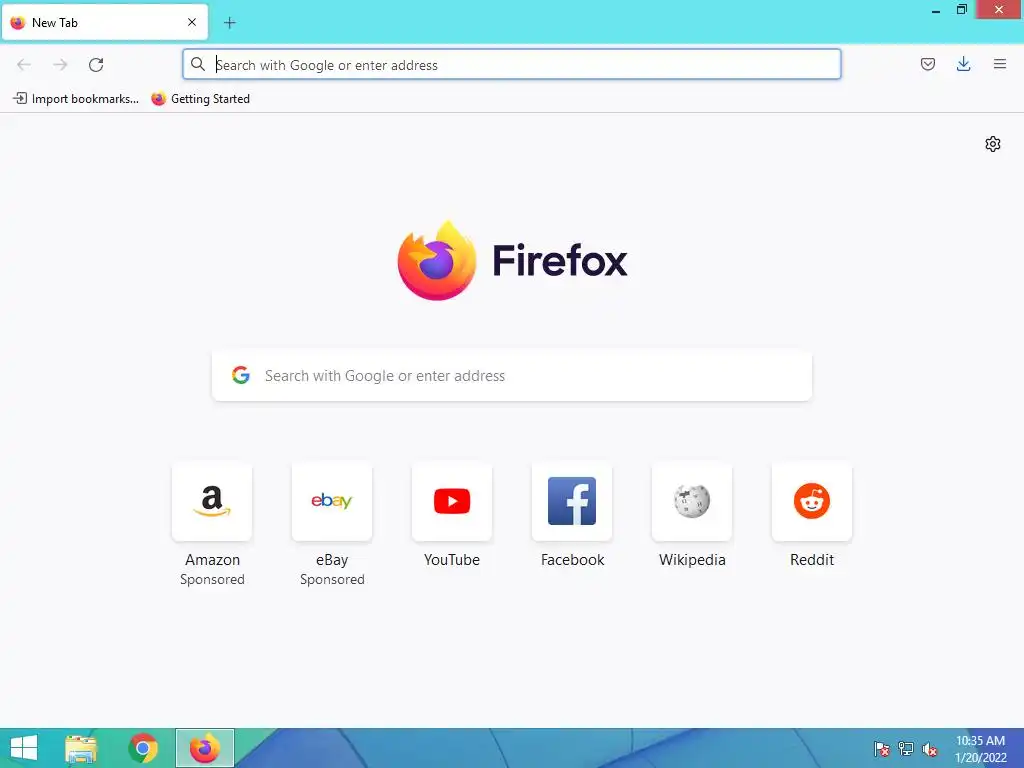Viewport: 1024px width, 768px height.
Task: Open the eBay sponsored shortcut
Action: [332, 502]
